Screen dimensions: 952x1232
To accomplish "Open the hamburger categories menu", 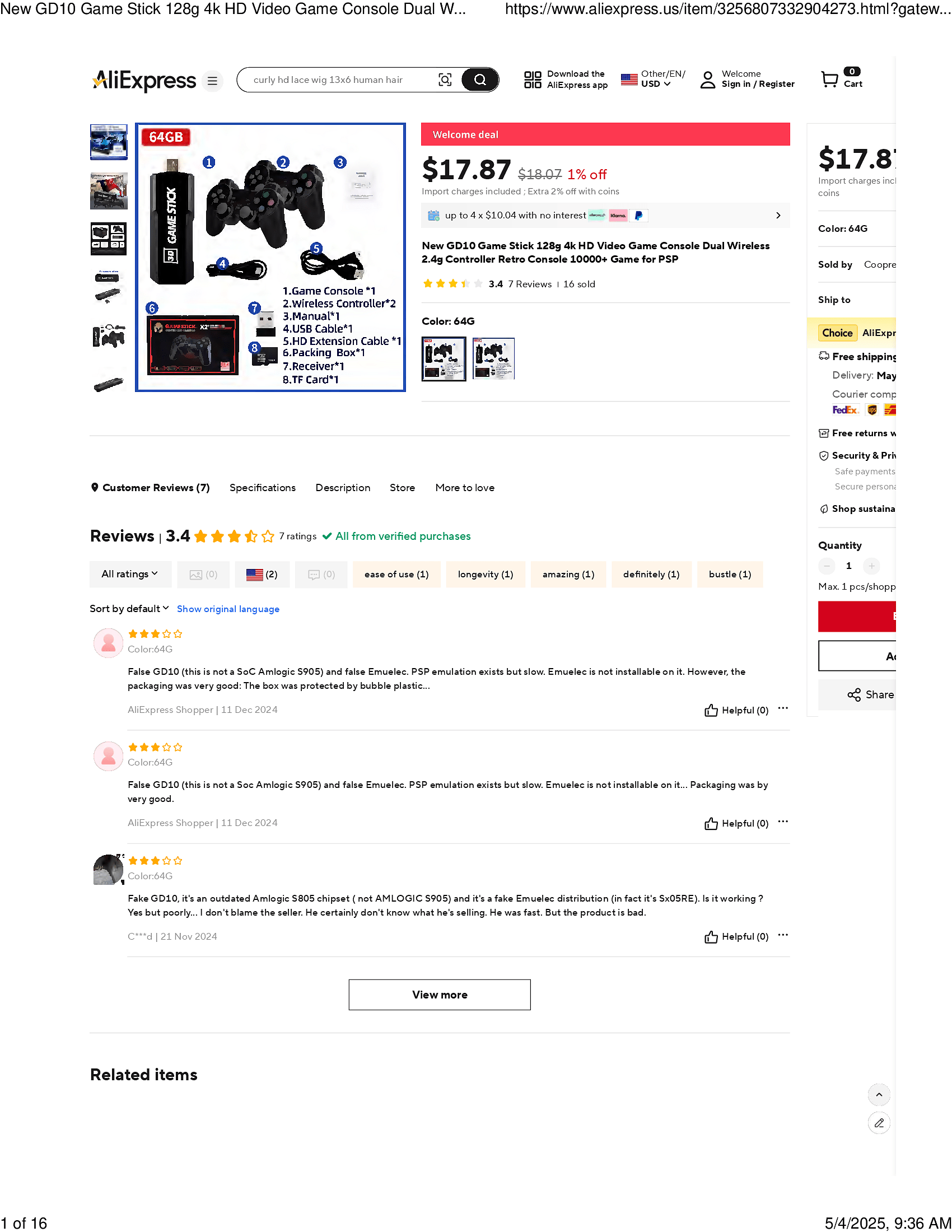I will click(212, 81).
